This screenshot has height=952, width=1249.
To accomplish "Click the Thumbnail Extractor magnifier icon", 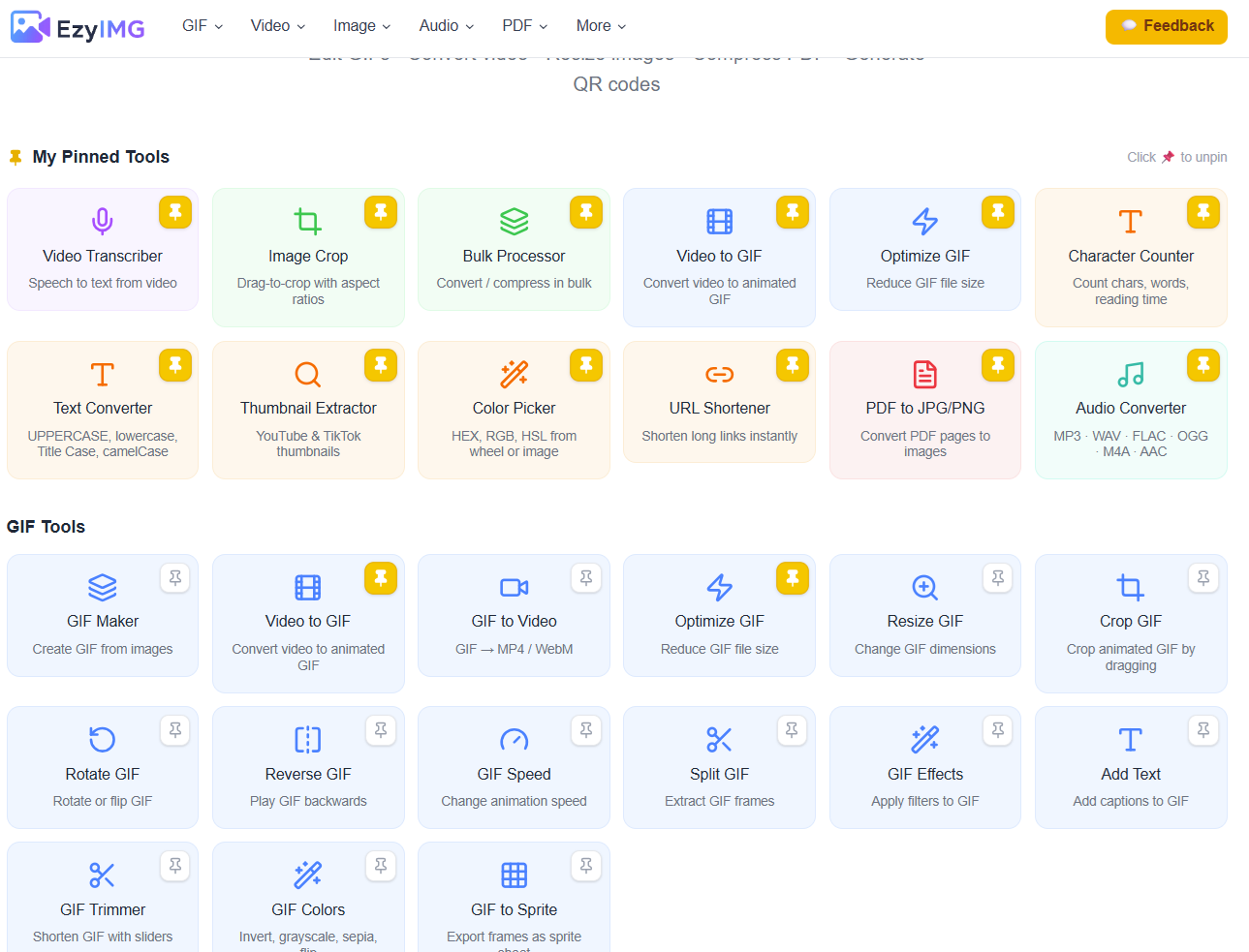I will point(308,374).
